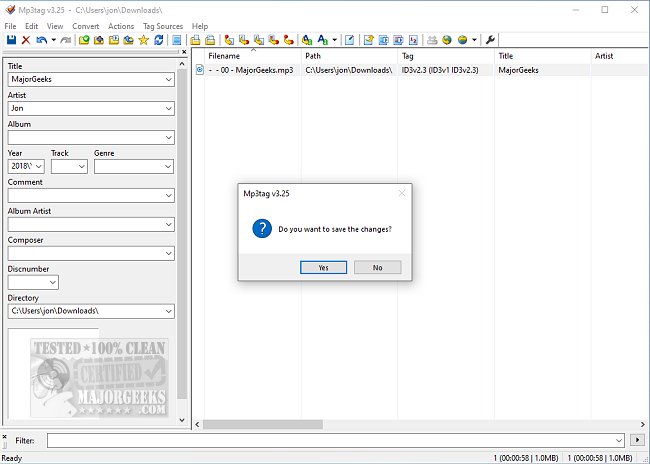Click the Undo arrow icon
Image resolution: width=650 pixels, height=464 pixels.
(x=41, y=40)
